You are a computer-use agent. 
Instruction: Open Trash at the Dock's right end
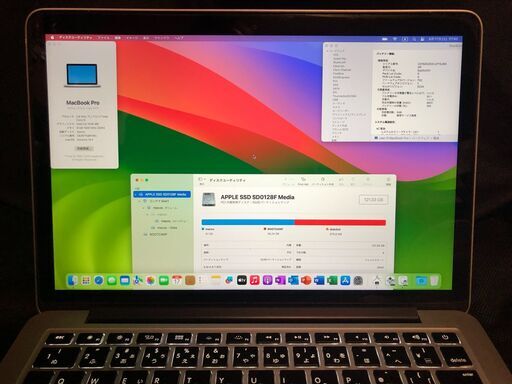(x=434, y=281)
